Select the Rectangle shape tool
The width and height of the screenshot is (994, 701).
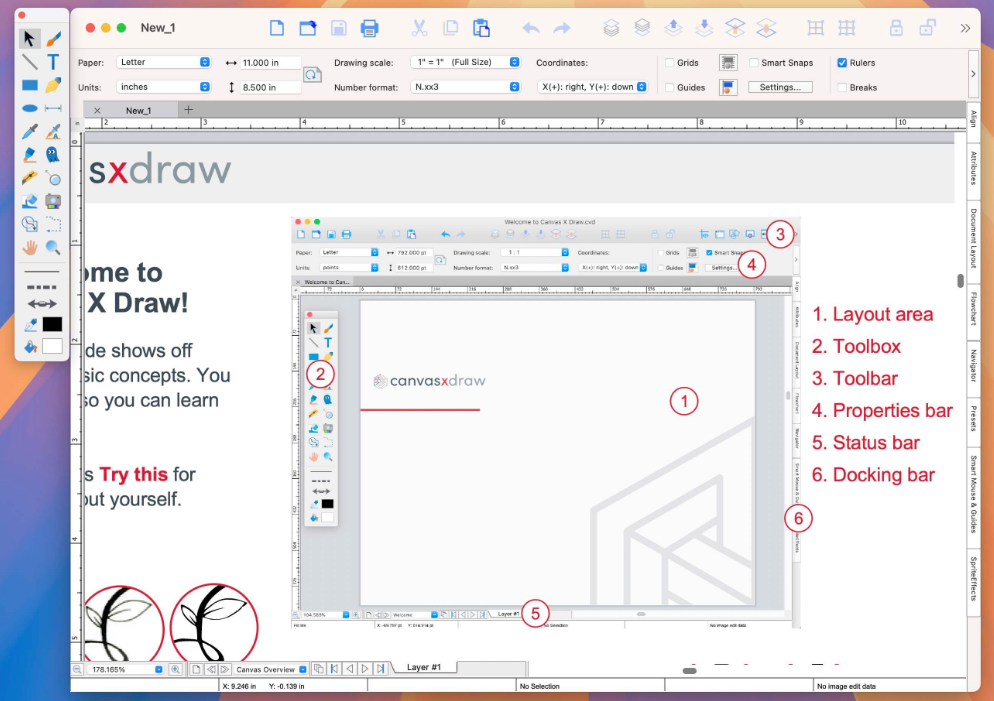click(30, 85)
